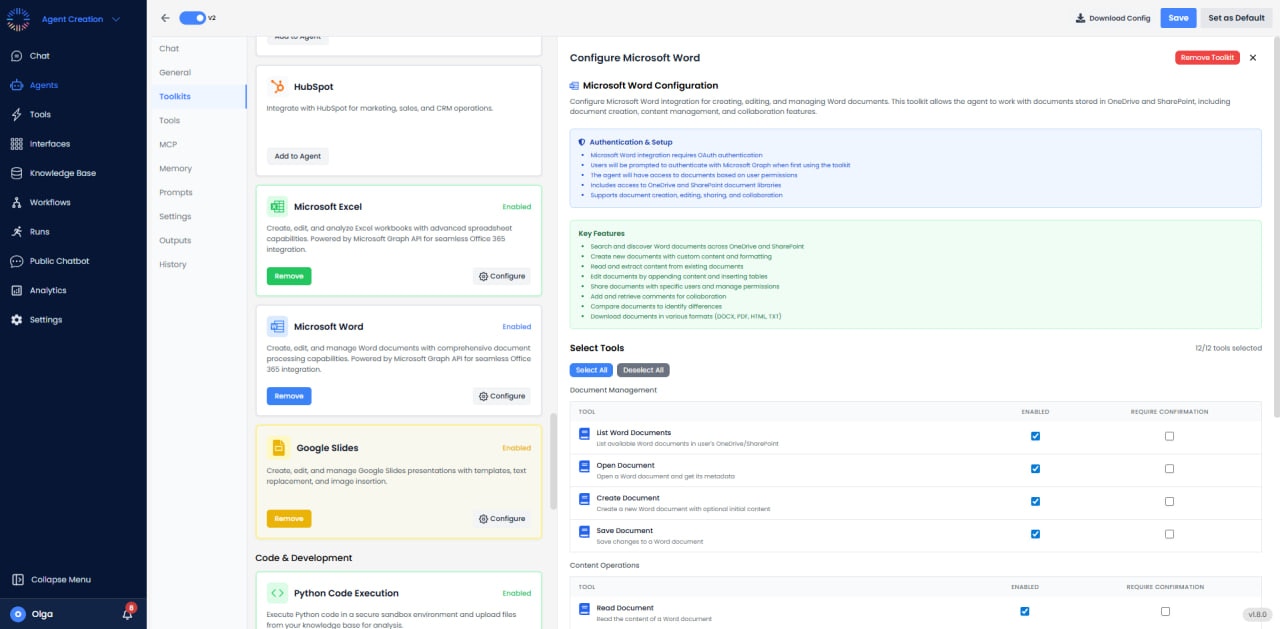Viewport: 1280px width, 629px height.
Task: Uncheck Enabled for Open Document
Action: tap(1035, 468)
